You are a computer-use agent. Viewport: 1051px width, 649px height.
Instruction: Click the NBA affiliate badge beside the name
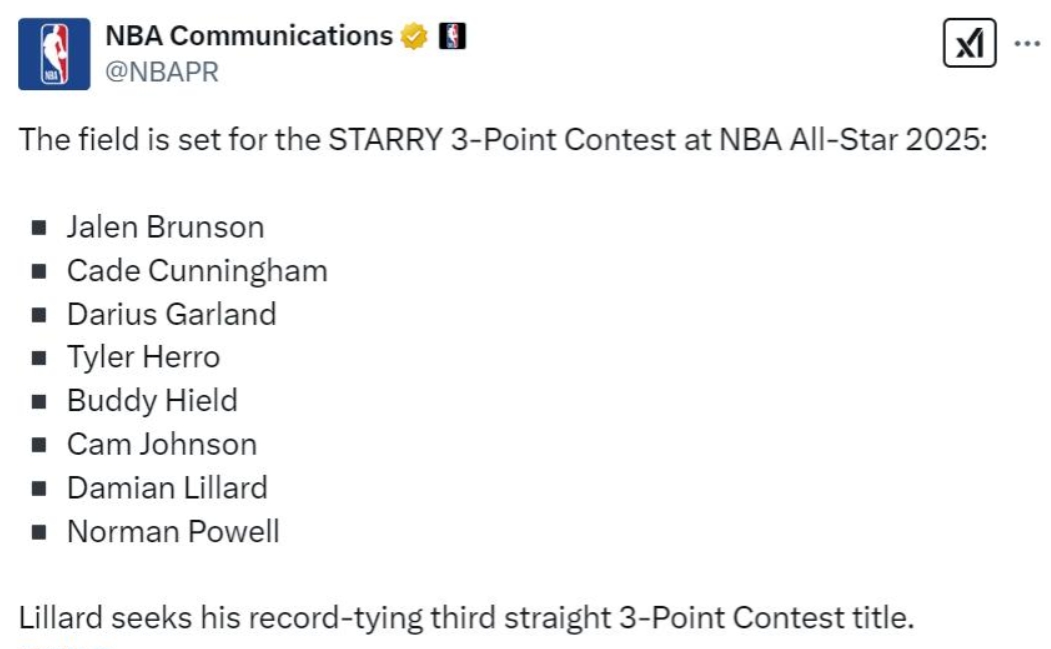click(x=453, y=37)
